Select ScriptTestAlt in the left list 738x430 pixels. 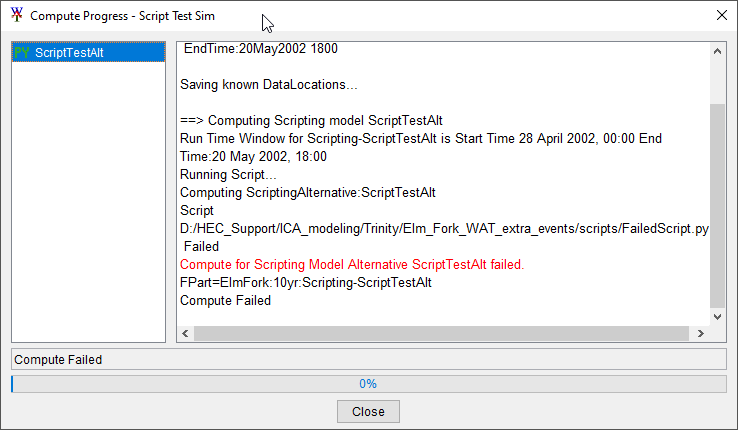[69, 53]
